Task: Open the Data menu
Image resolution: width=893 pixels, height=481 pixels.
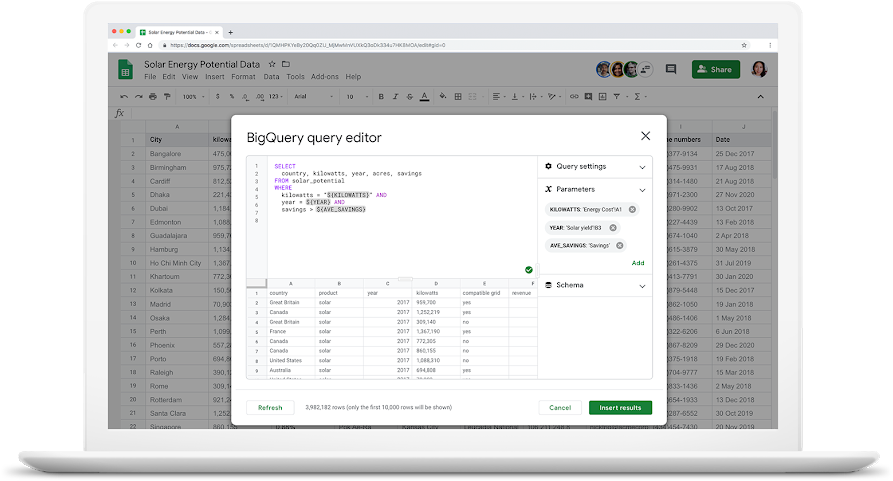Action: tap(271, 77)
